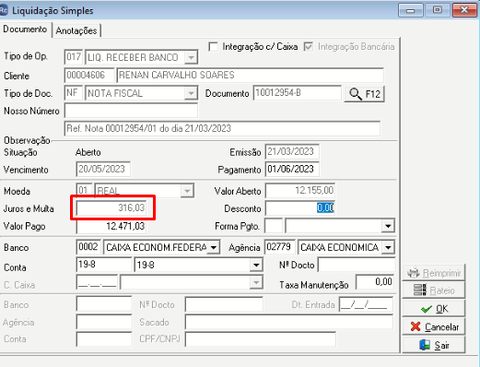
Task: Click the Nº Docto input field
Action: pos(356,265)
